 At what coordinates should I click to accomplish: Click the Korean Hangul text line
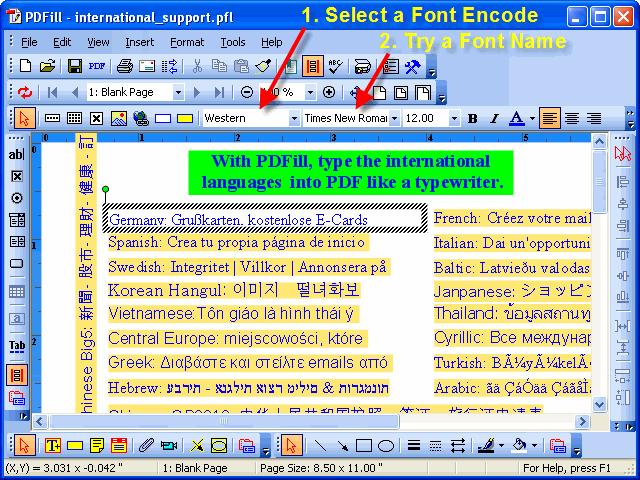click(x=234, y=290)
